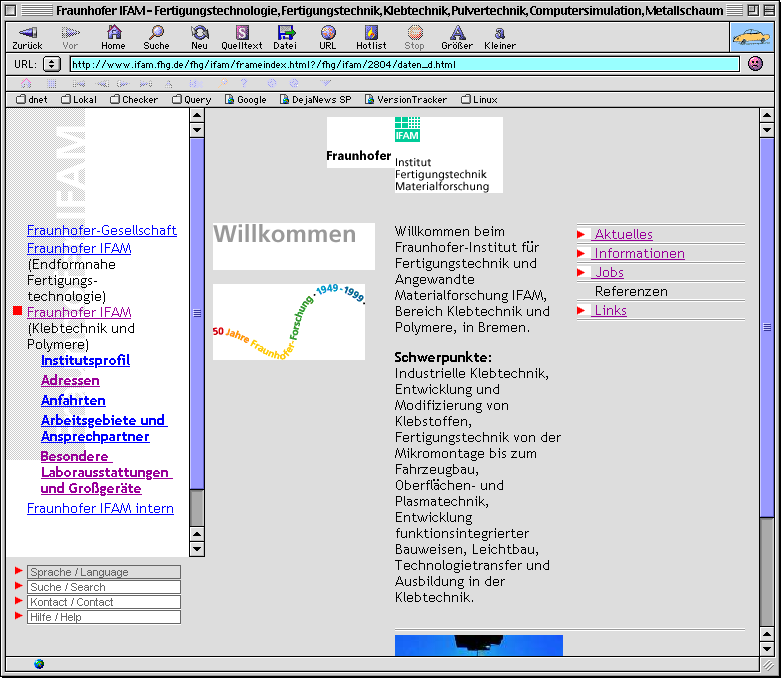Viewport: 781px width, 678px height.
Task: View page source via Quelltext icon
Action: pyautogui.click(x=242, y=38)
